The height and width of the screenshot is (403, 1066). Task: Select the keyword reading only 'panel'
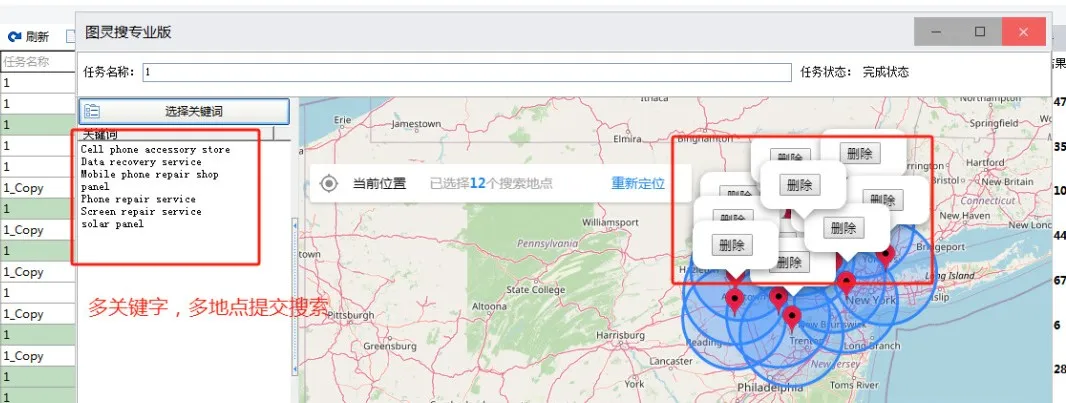click(x=94, y=187)
